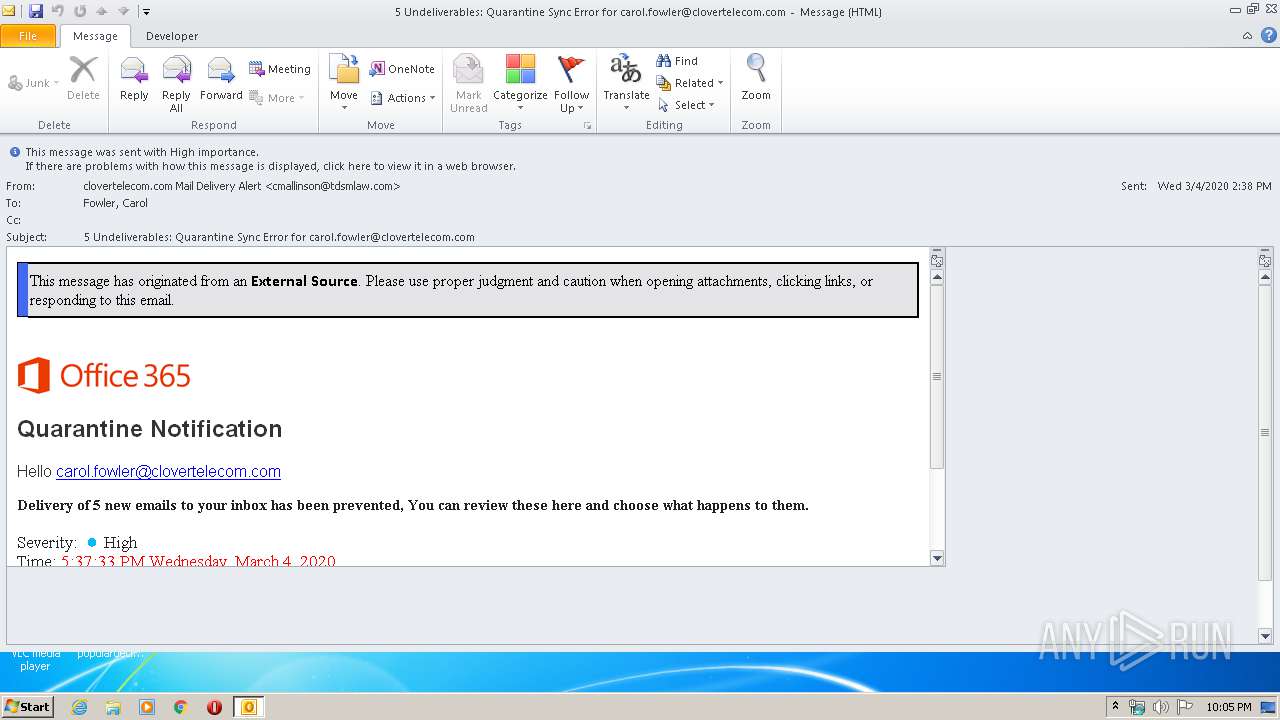Forward this message using the Forward icon
This screenshot has height=720, width=1280.
coord(221,79)
